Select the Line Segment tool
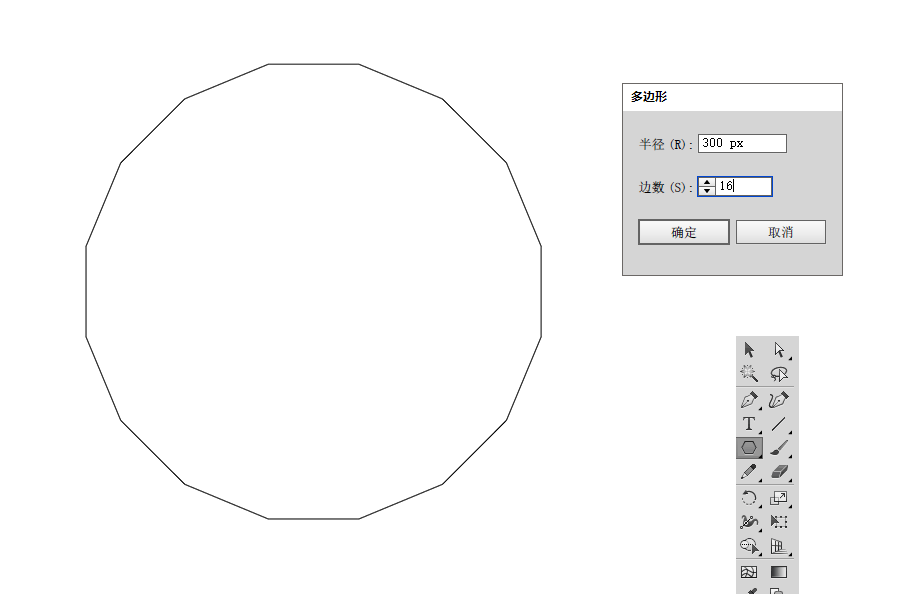This screenshot has height=594, width=920. [779, 424]
